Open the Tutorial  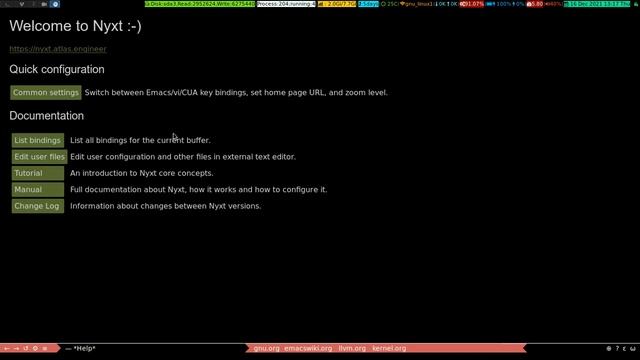pyautogui.click(x=38, y=173)
